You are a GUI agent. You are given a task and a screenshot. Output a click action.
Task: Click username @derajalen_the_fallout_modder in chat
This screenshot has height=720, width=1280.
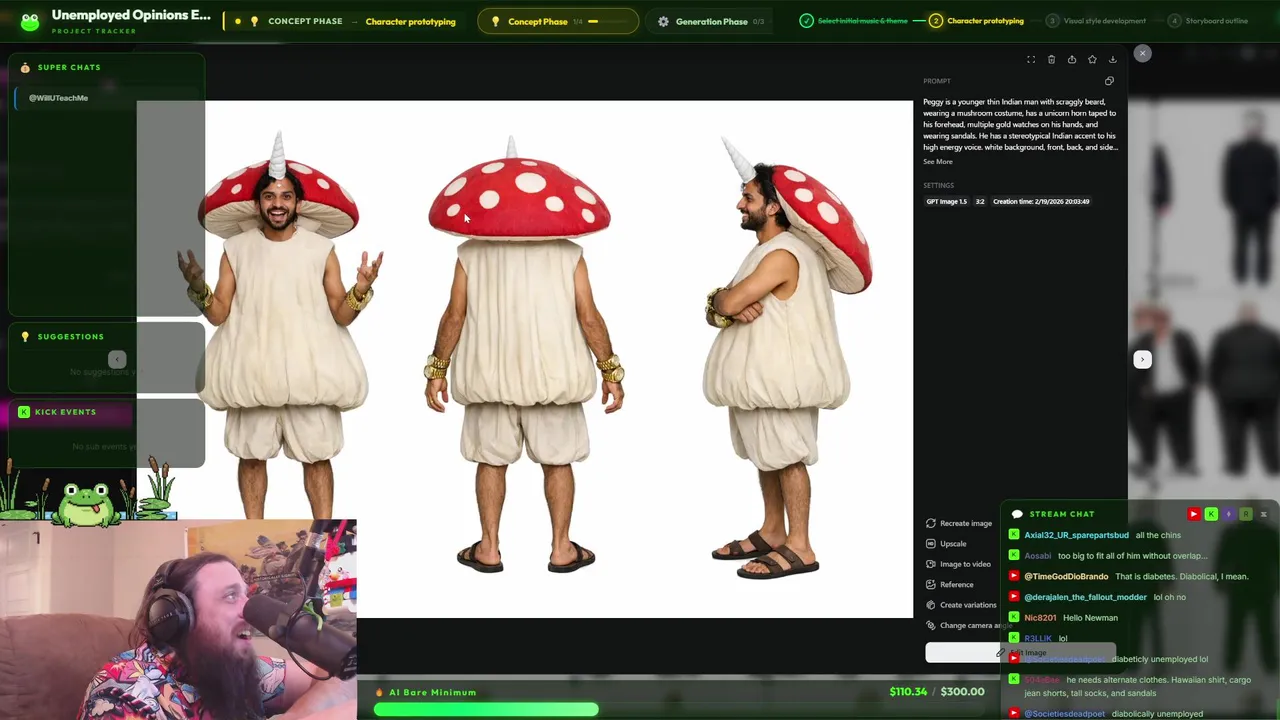pos(1085,597)
